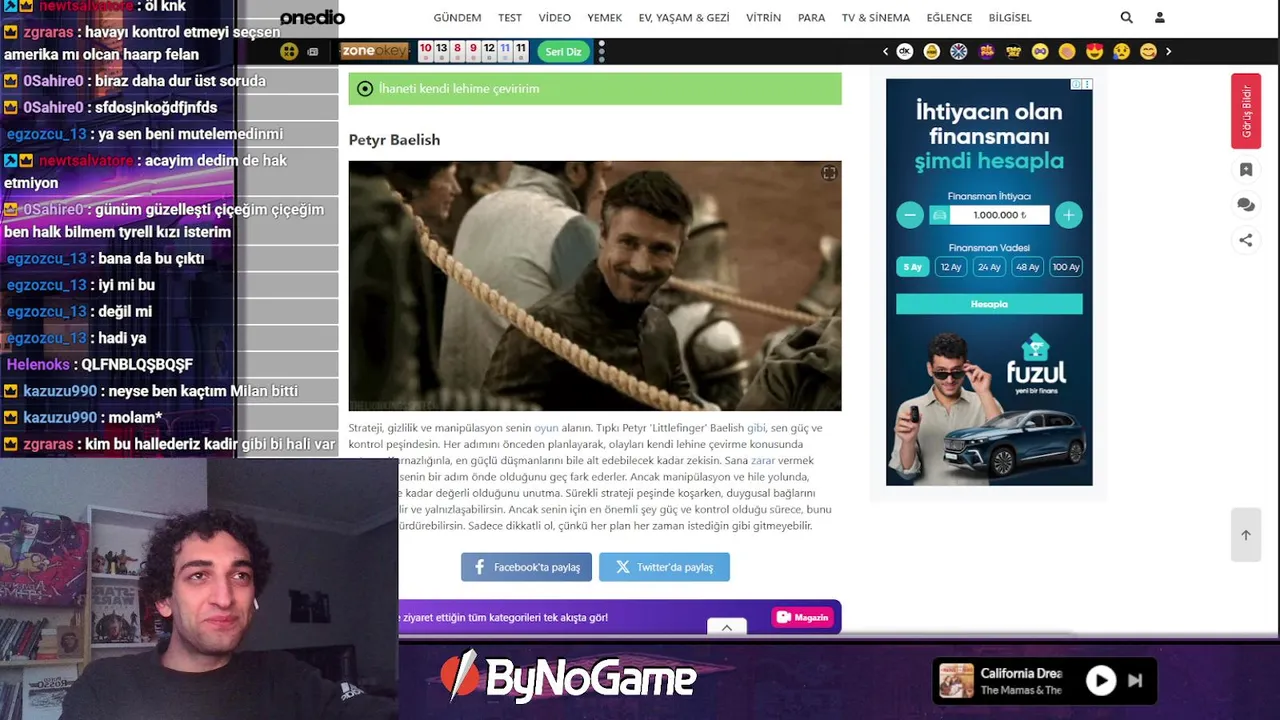
Task: Follow the 'gibi' link in paragraph
Action: coord(756,428)
